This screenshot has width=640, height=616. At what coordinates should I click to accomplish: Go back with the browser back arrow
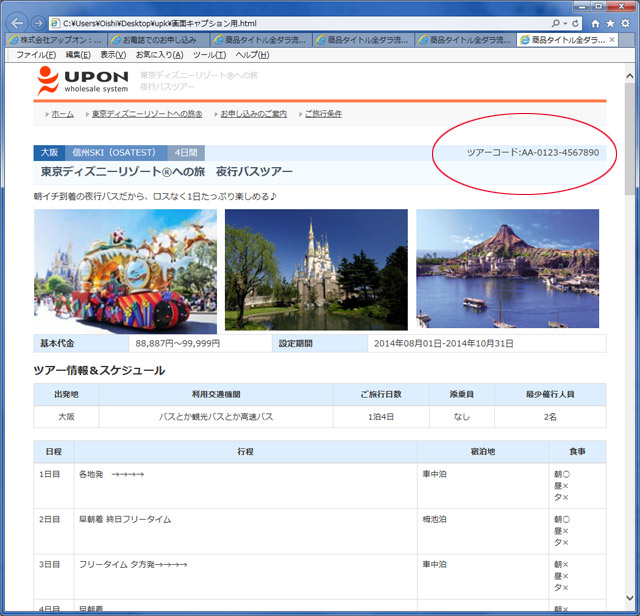[17, 23]
